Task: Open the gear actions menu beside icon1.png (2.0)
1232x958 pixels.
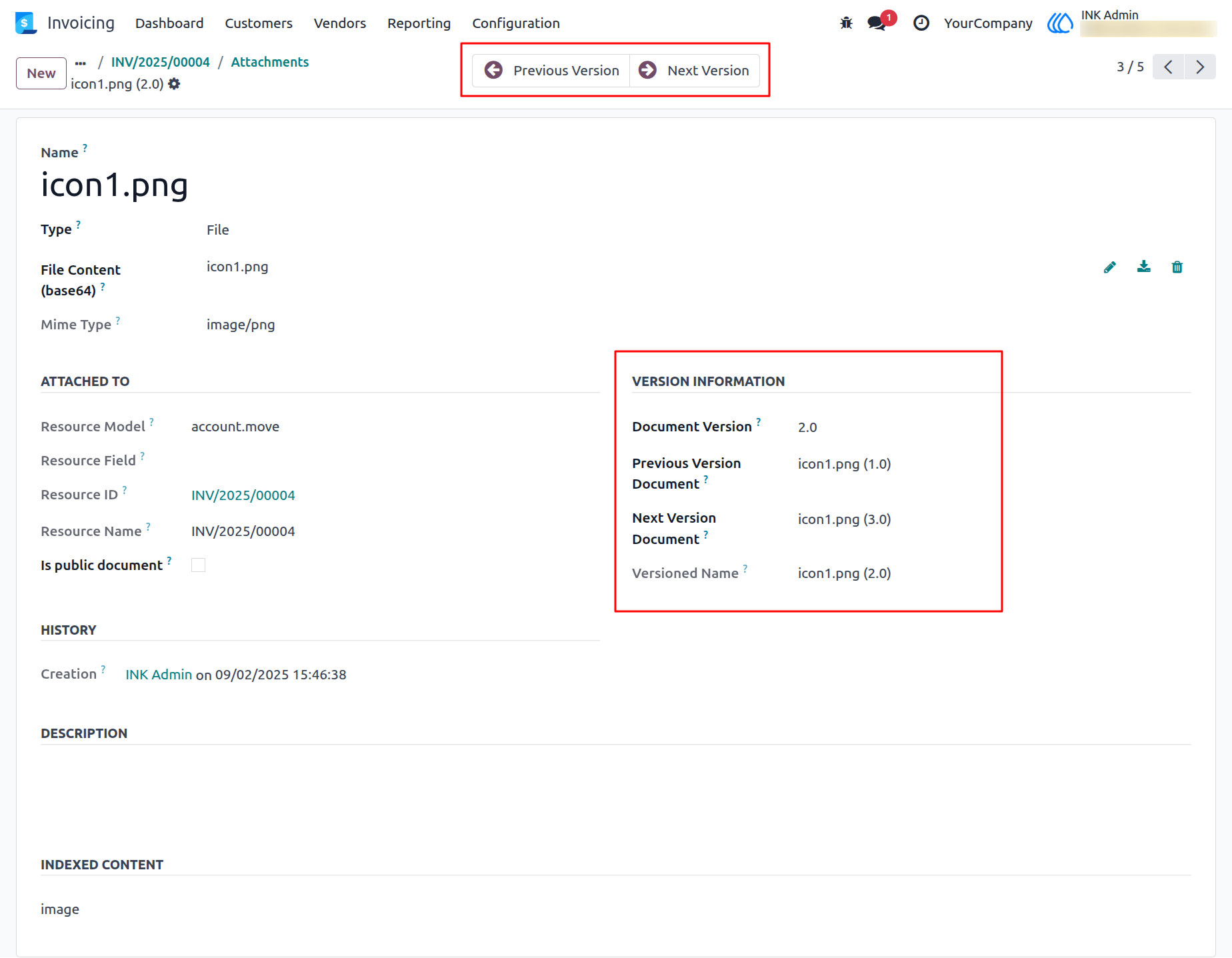Action: 174,84
